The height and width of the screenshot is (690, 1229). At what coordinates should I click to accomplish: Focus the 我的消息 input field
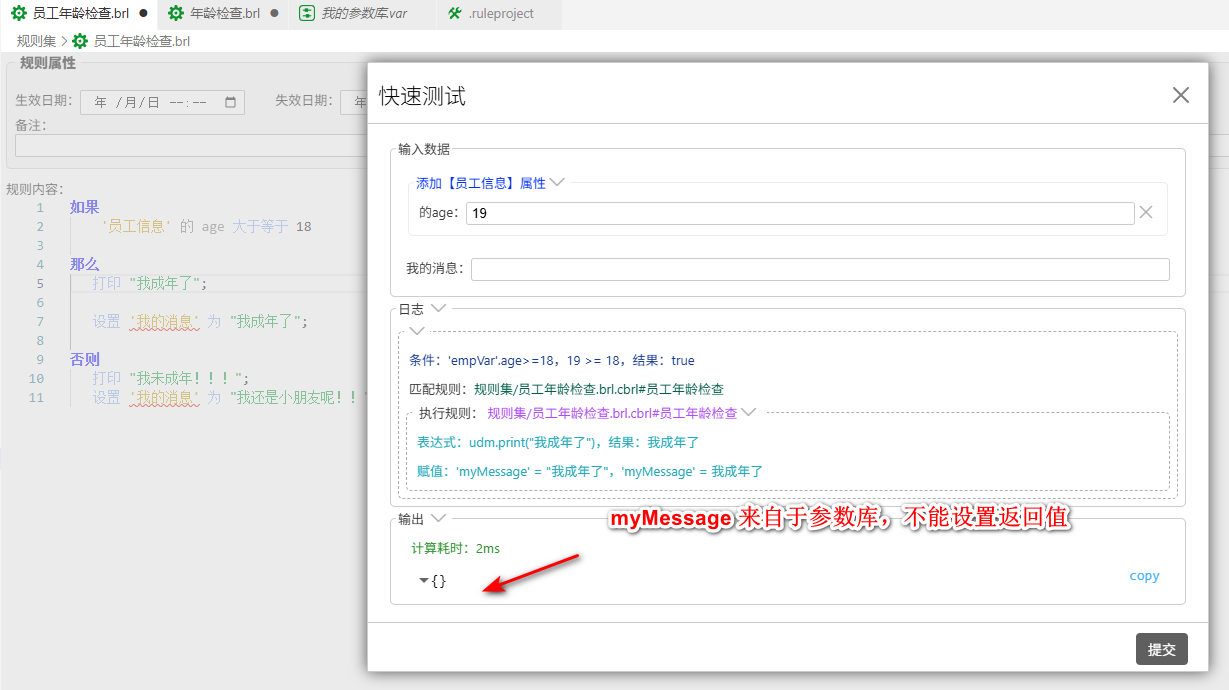819,269
